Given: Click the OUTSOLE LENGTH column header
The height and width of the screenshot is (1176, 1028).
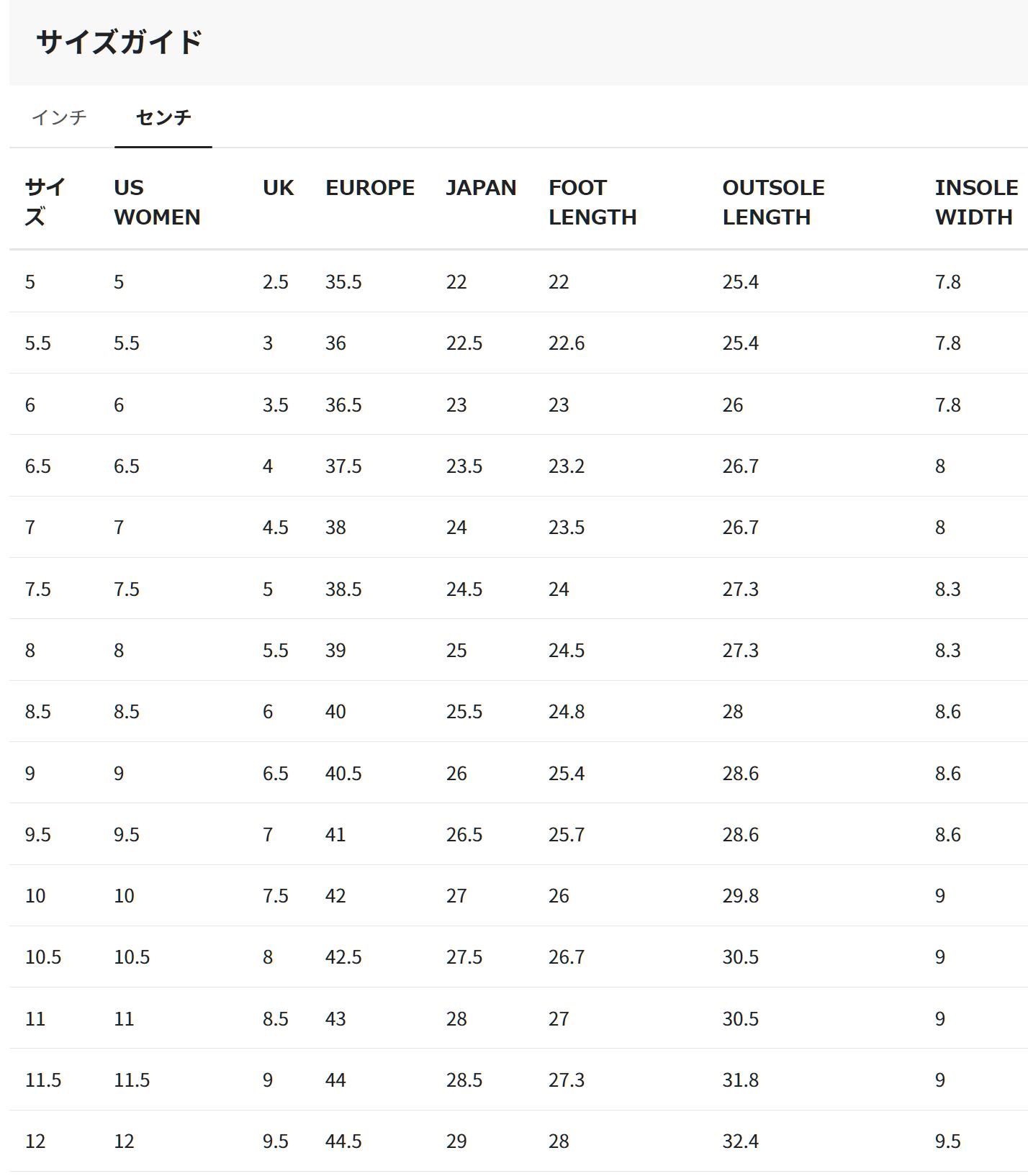Looking at the screenshot, I should (773, 202).
